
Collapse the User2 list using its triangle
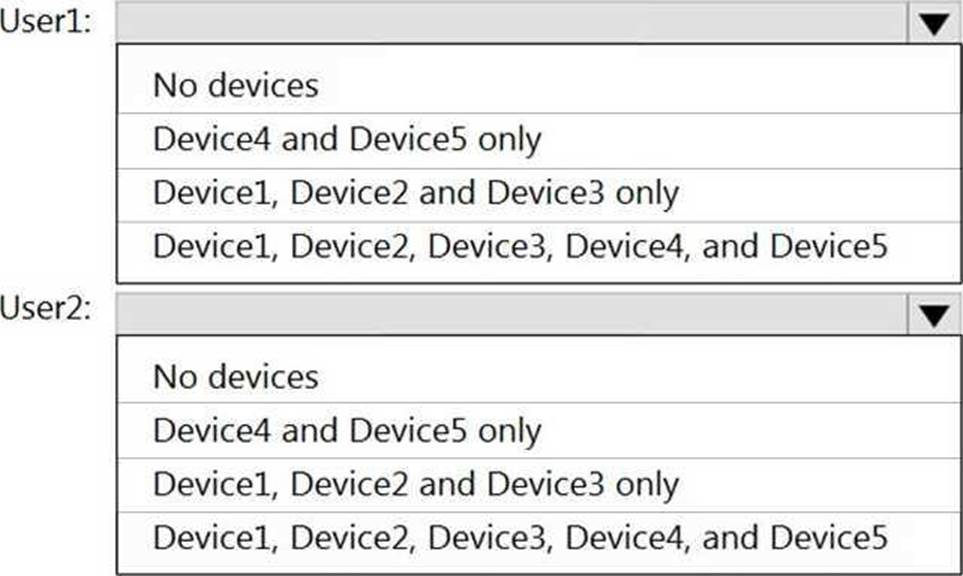pos(934,316)
